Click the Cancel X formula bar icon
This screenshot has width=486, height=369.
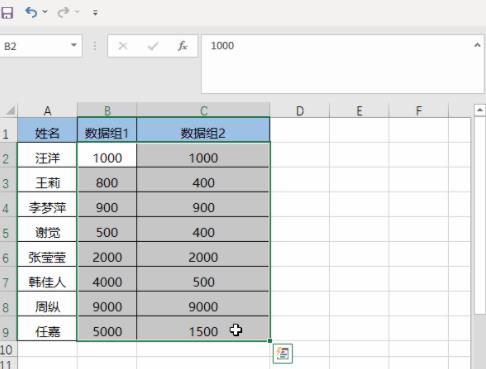pyautogui.click(x=123, y=46)
